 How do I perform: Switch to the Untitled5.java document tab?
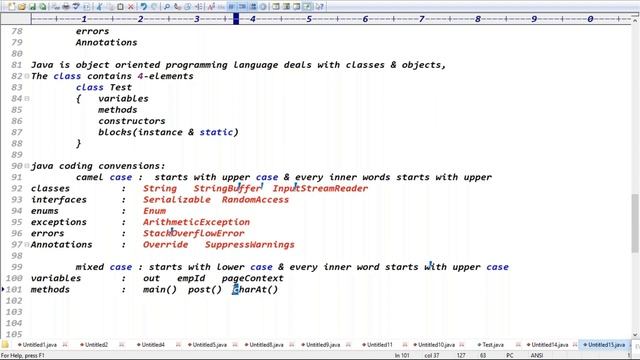(x=209, y=345)
